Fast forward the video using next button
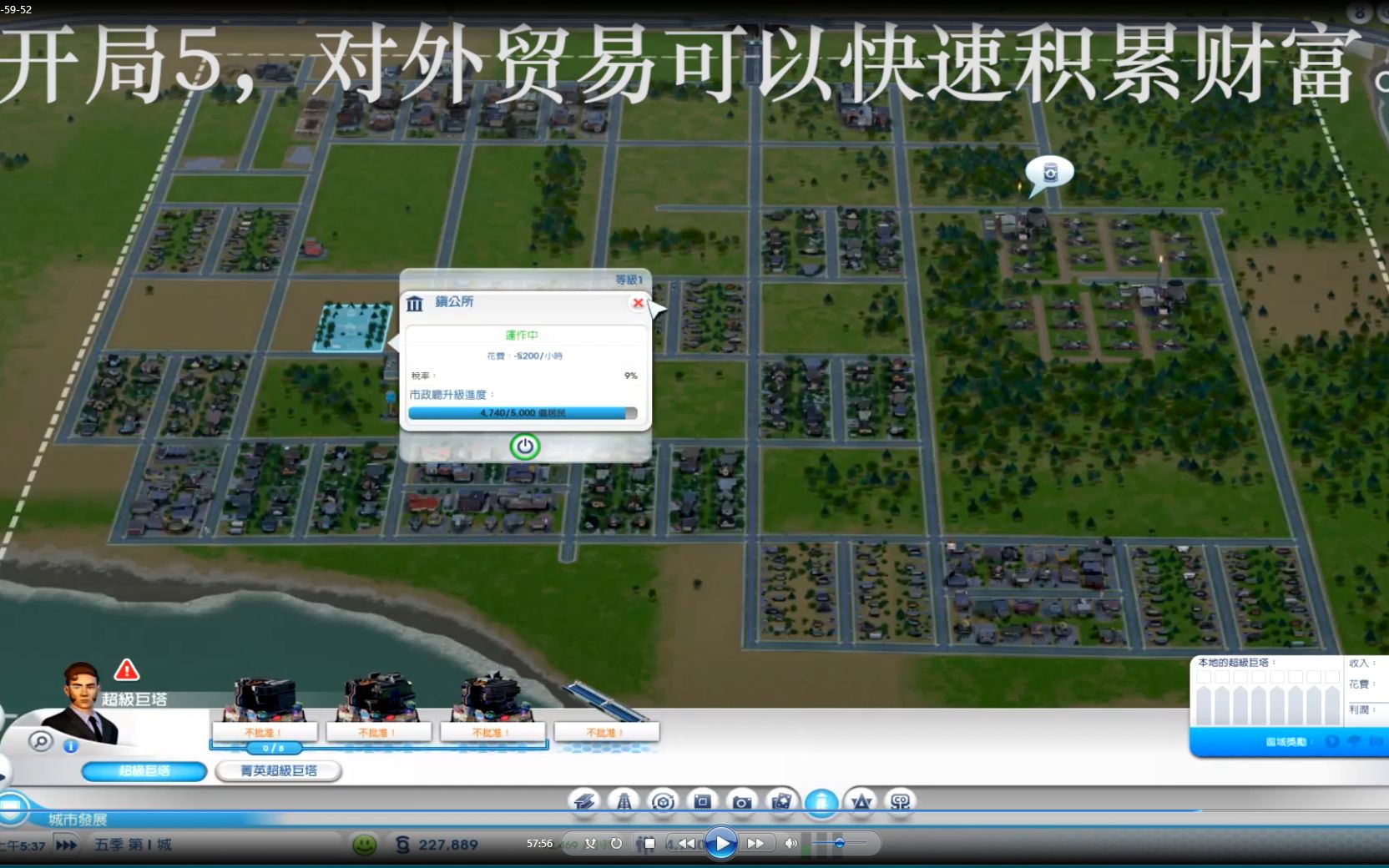The width and height of the screenshot is (1389, 868). (755, 843)
